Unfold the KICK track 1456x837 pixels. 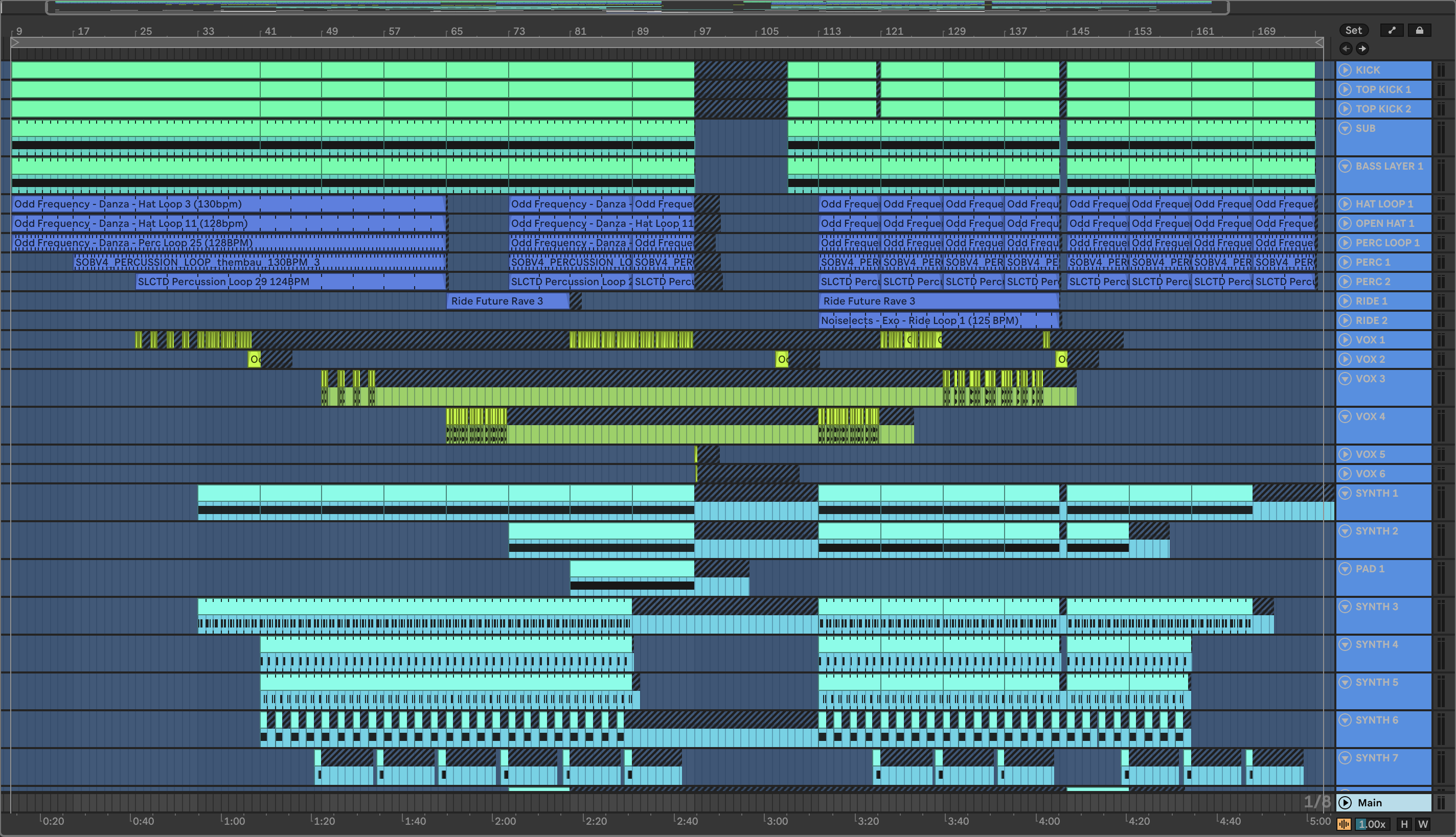1345,70
